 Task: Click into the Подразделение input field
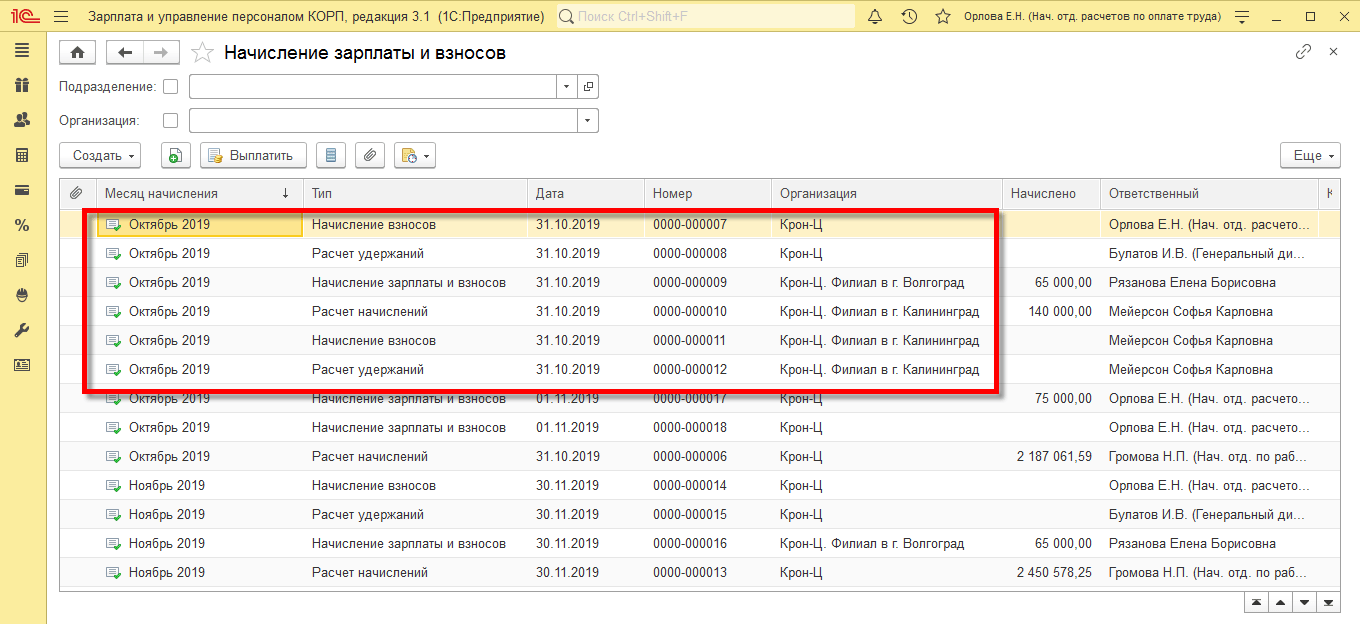[x=373, y=87]
